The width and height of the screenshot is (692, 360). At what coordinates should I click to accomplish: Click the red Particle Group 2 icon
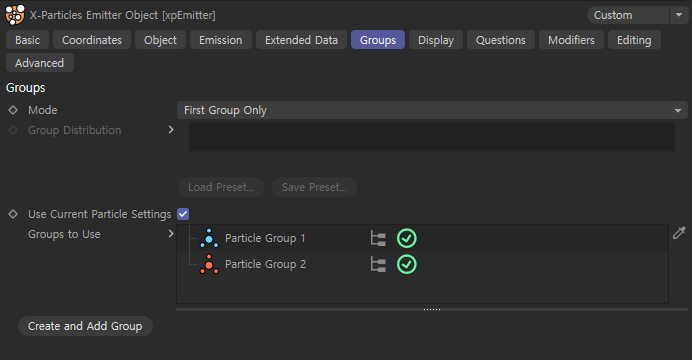209,264
